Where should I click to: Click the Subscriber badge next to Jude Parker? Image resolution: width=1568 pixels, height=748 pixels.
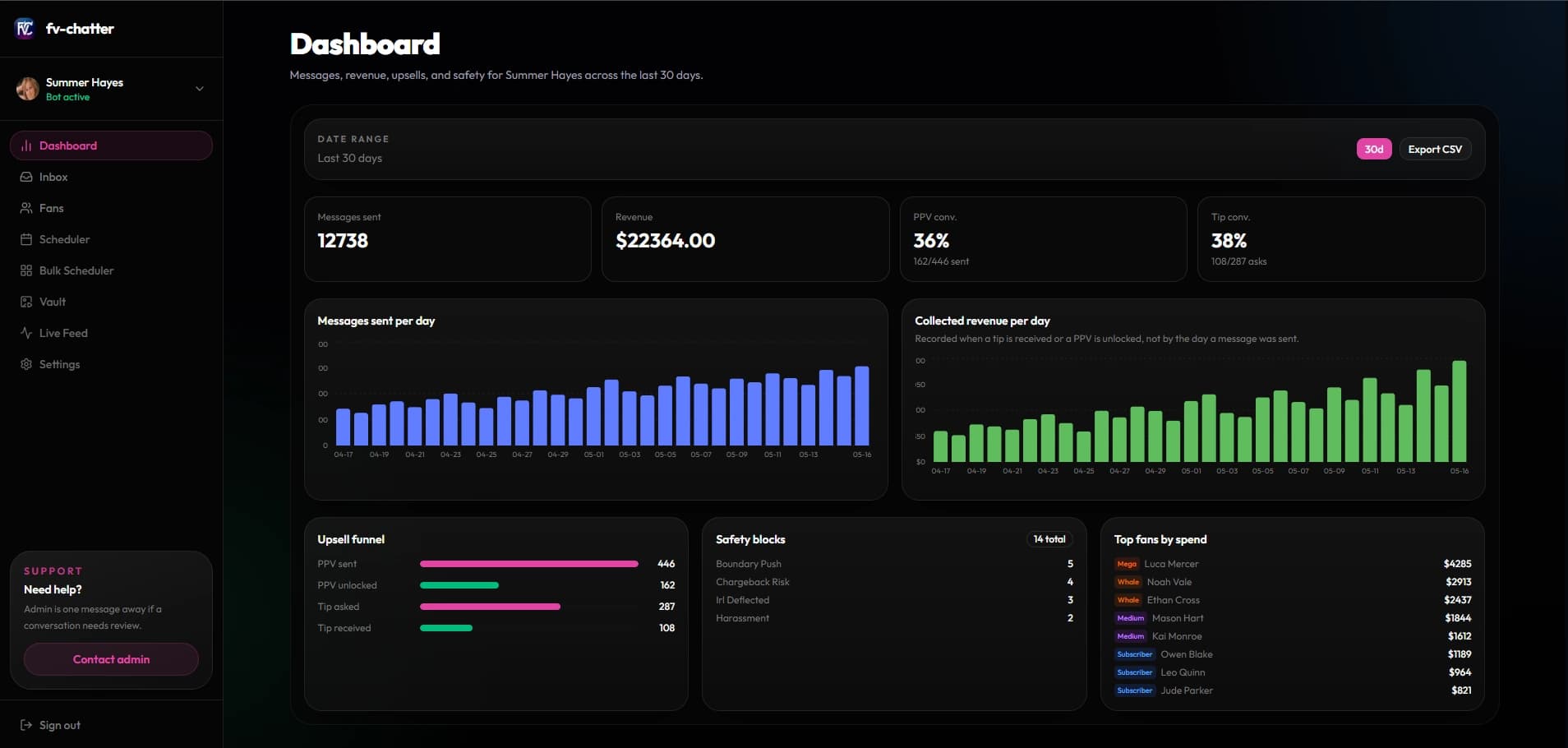(1135, 690)
